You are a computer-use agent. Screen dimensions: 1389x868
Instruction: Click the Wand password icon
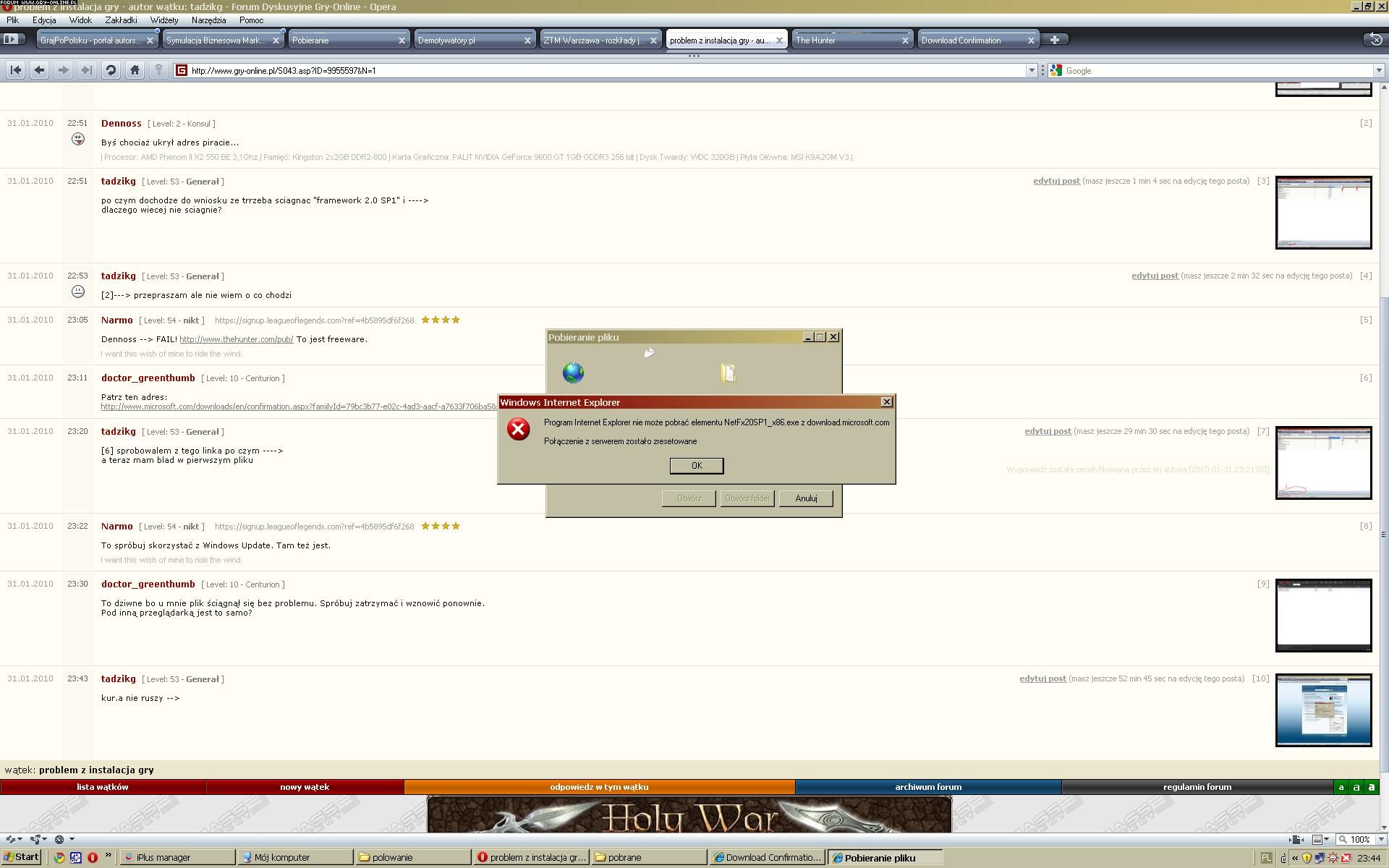coord(158,70)
